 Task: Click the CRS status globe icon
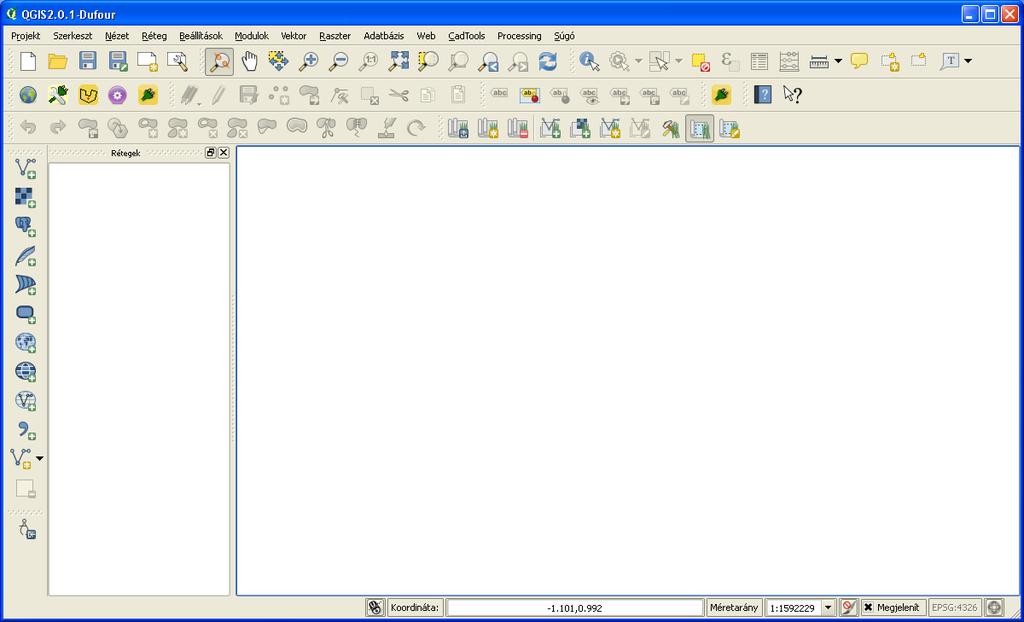pyautogui.click(x=994, y=608)
